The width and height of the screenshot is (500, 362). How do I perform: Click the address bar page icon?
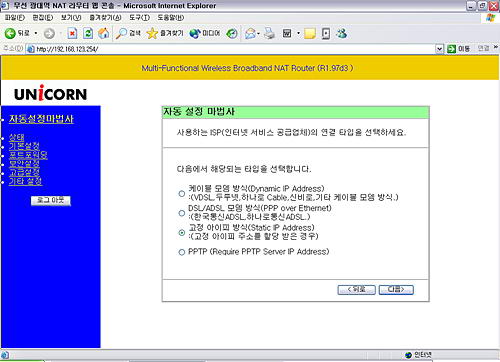(31, 49)
